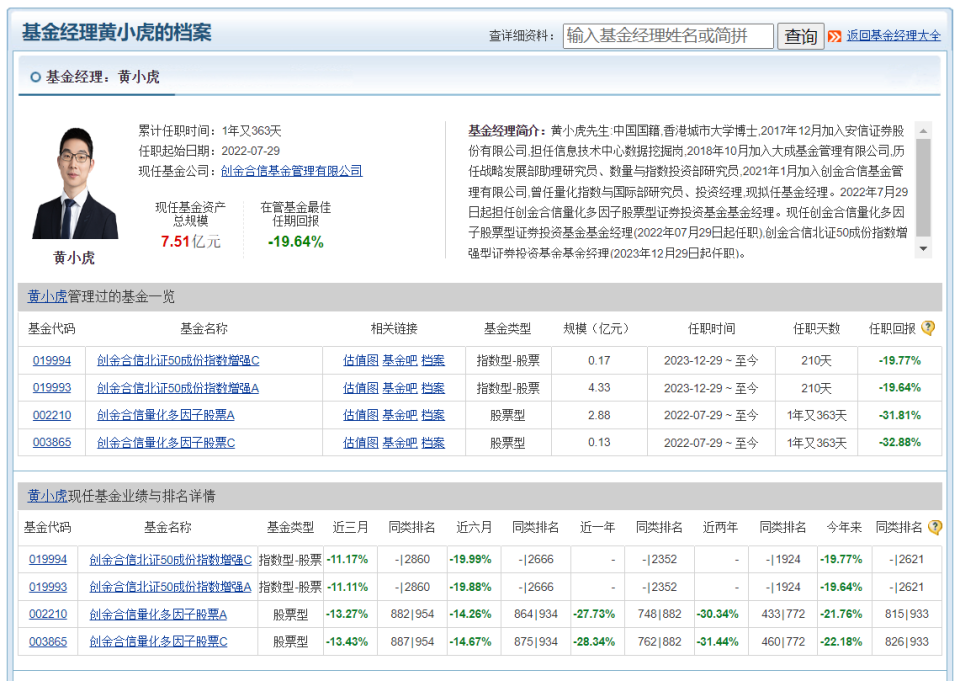This screenshot has width=960, height=681.
Task: Click 黄小虎 link in 管理过的基金一览 heading
Action: tap(47, 296)
